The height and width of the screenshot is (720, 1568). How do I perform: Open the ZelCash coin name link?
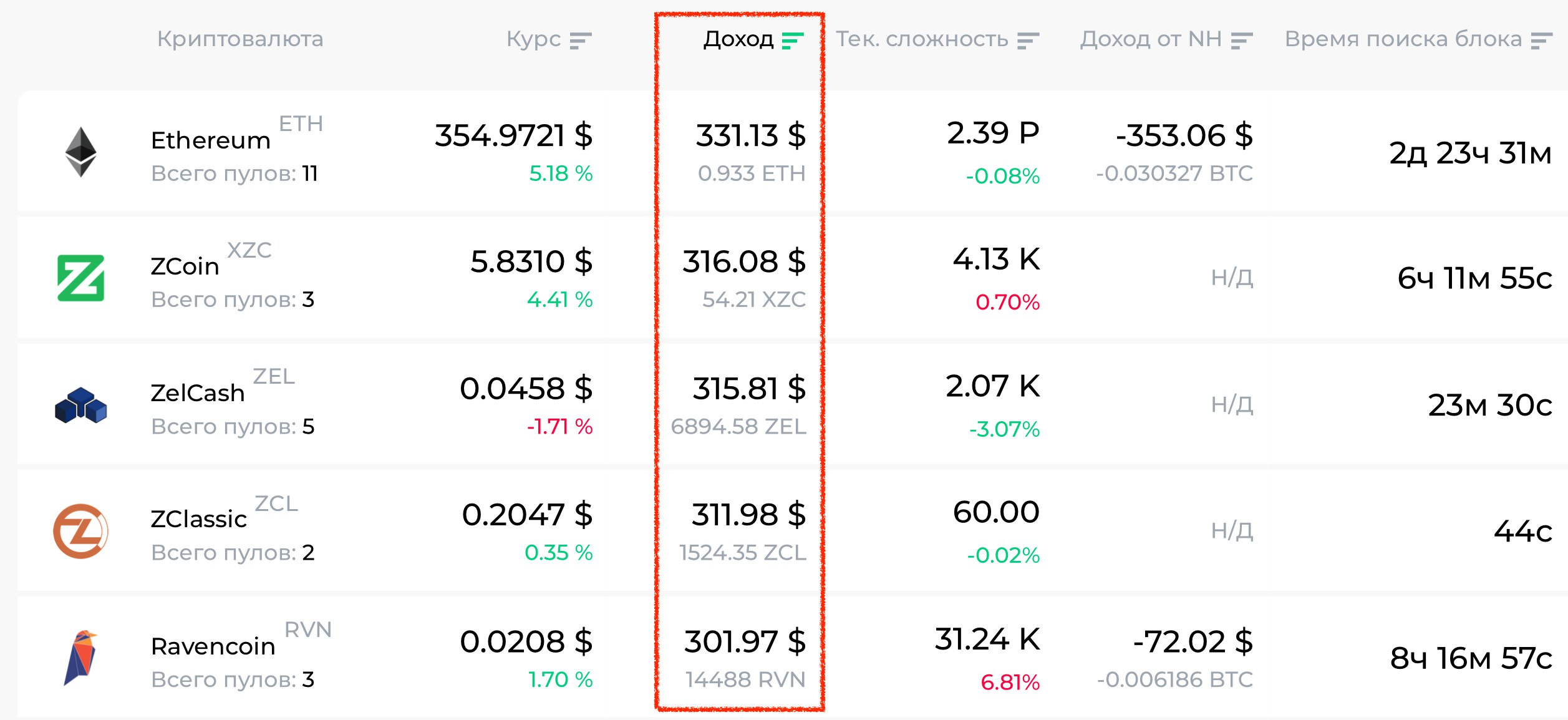point(198,393)
